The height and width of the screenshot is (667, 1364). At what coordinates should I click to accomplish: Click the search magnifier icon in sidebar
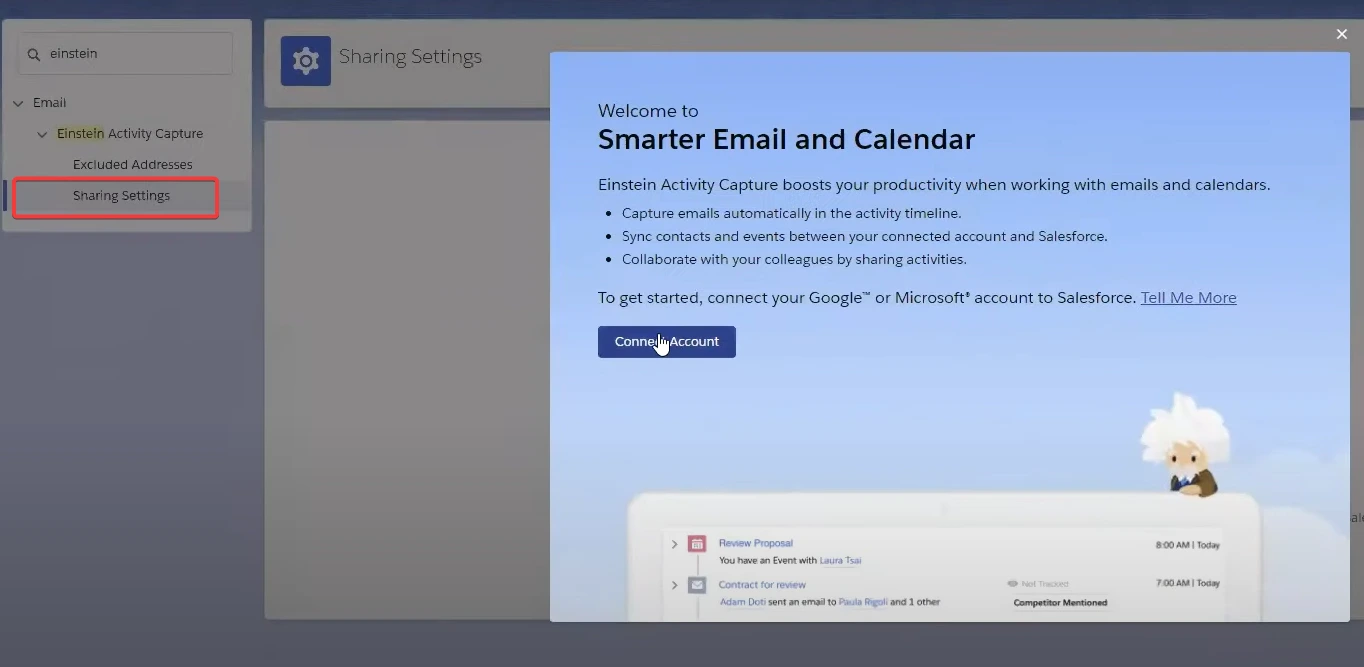[34, 54]
